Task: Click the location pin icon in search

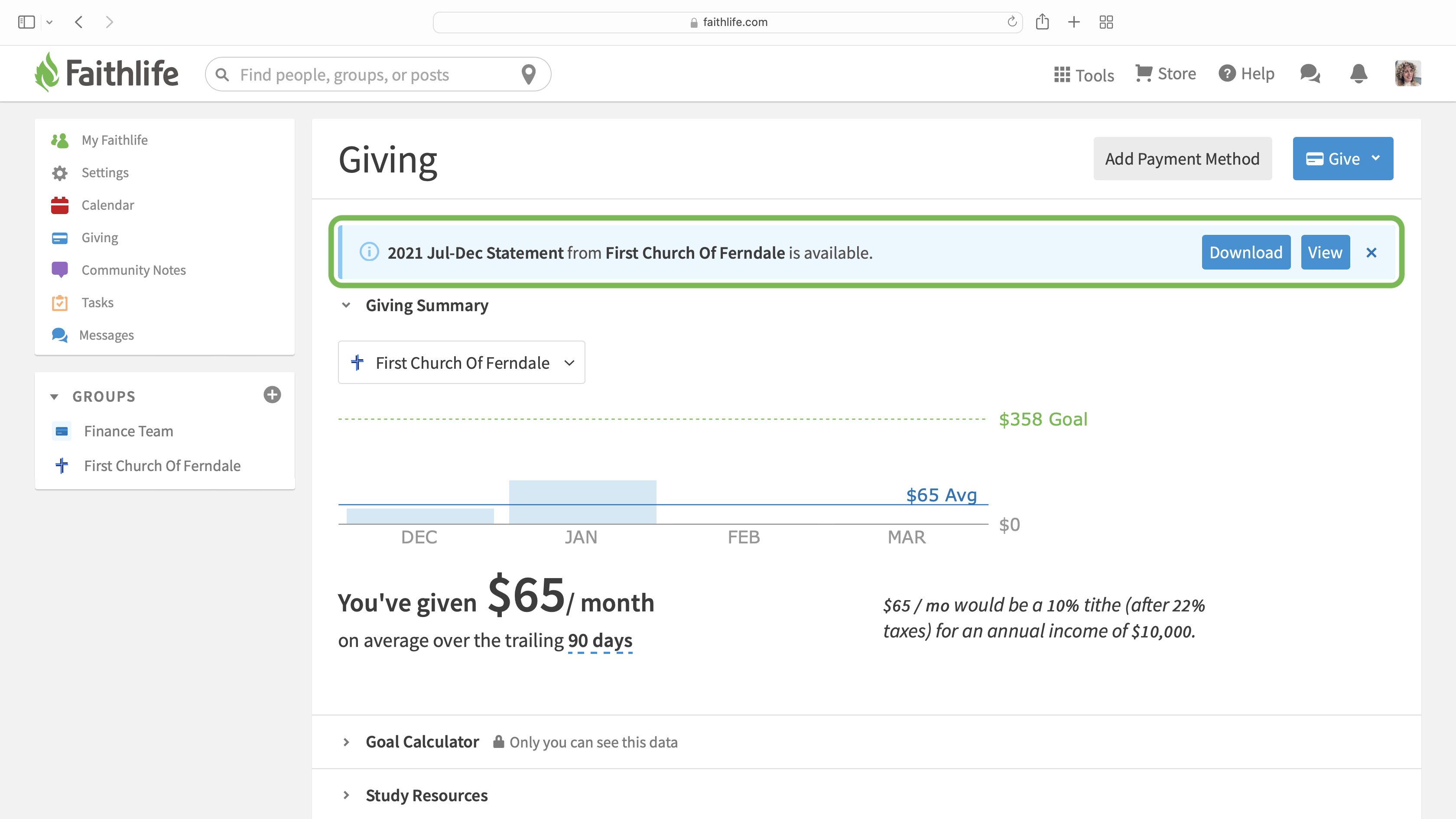Action: [529, 74]
